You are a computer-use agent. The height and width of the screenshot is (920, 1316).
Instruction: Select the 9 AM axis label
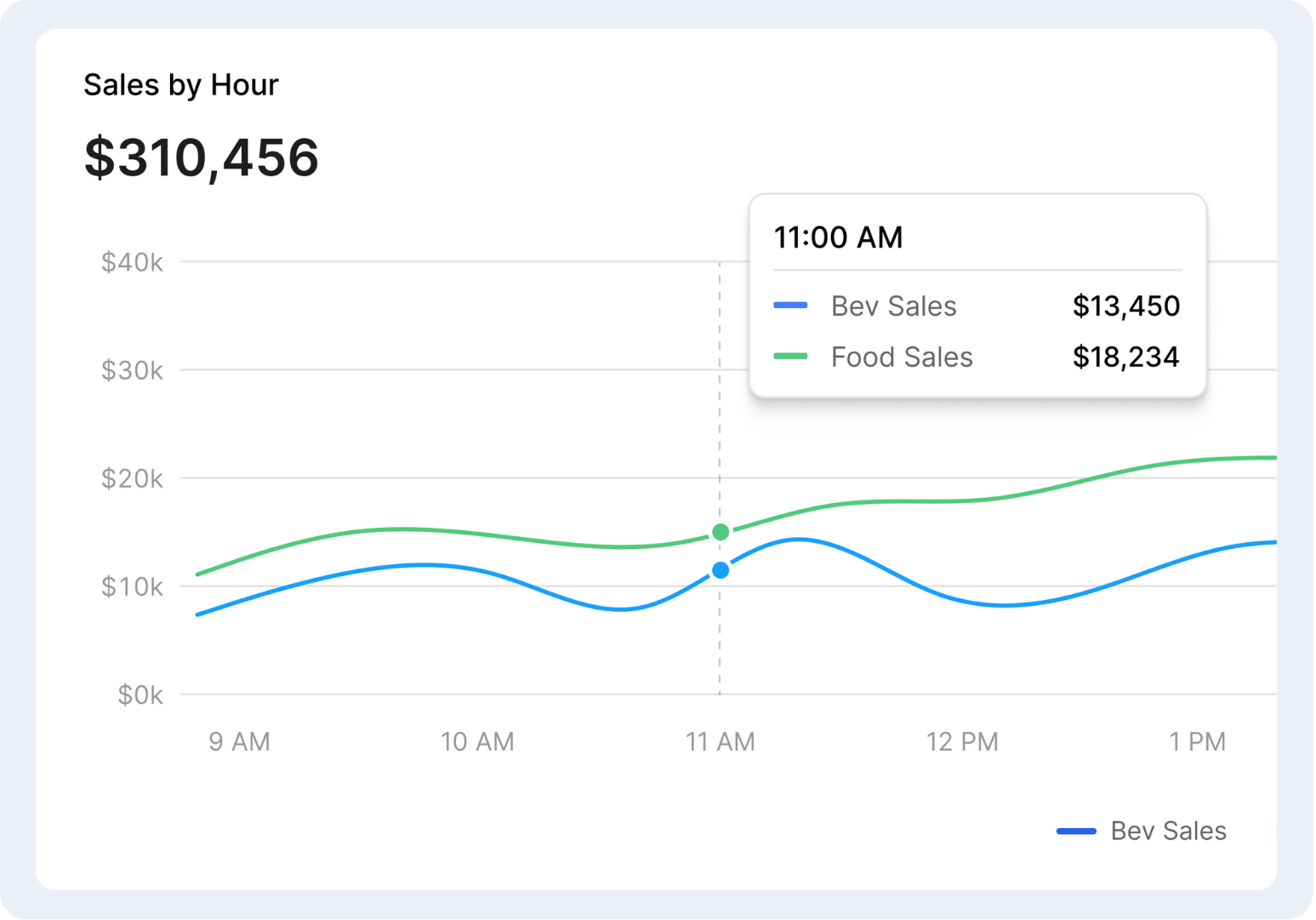pyautogui.click(x=239, y=741)
